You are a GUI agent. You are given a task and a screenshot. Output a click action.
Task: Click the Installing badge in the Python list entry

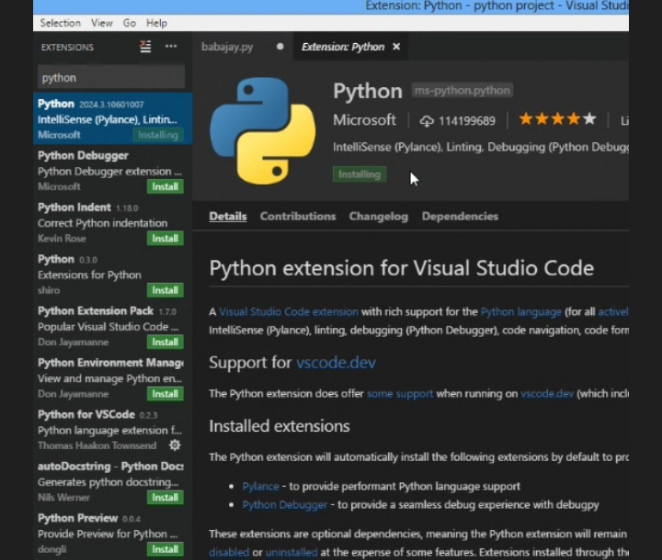click(158, 135)
